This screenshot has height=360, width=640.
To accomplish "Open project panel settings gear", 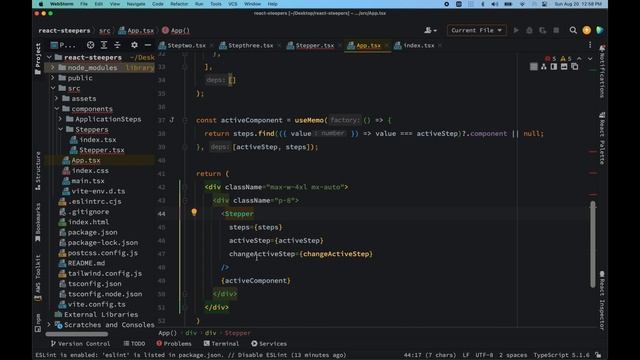I will pos(134,45).
